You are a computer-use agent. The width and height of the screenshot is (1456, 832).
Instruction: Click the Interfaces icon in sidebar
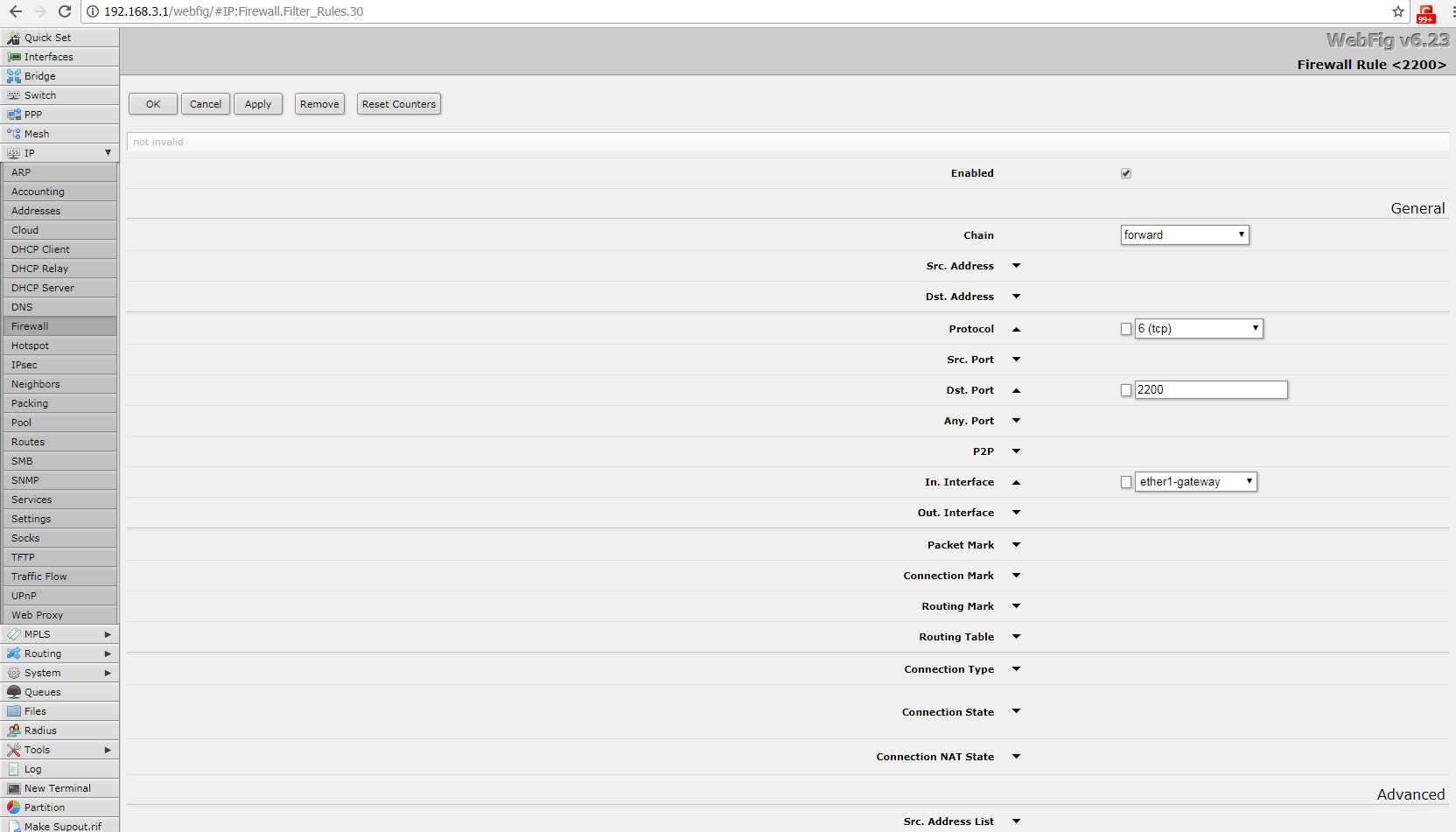[x=13, y=57]
